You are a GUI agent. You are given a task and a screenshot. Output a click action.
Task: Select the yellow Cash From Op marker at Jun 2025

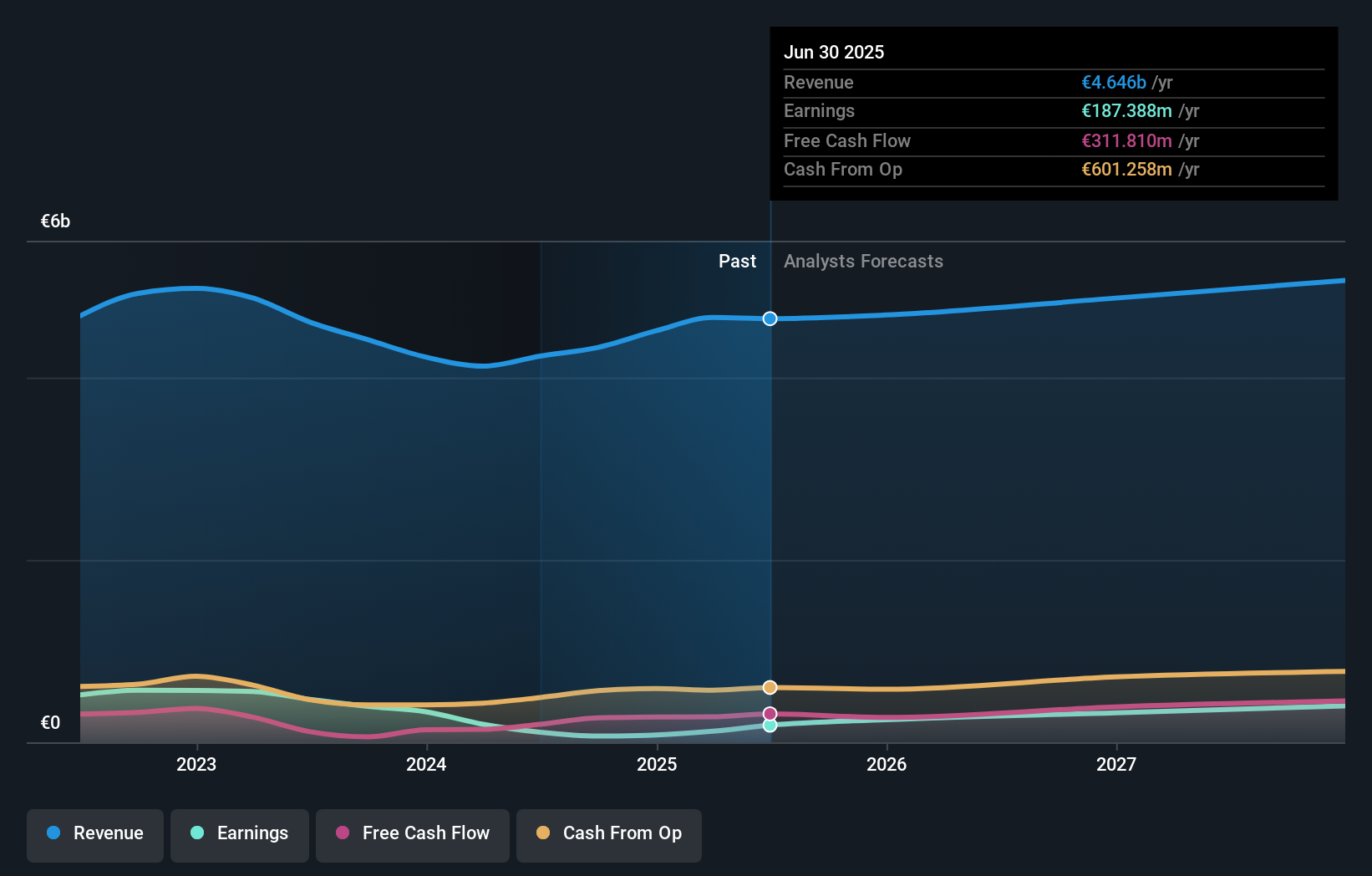click(770, 687)
